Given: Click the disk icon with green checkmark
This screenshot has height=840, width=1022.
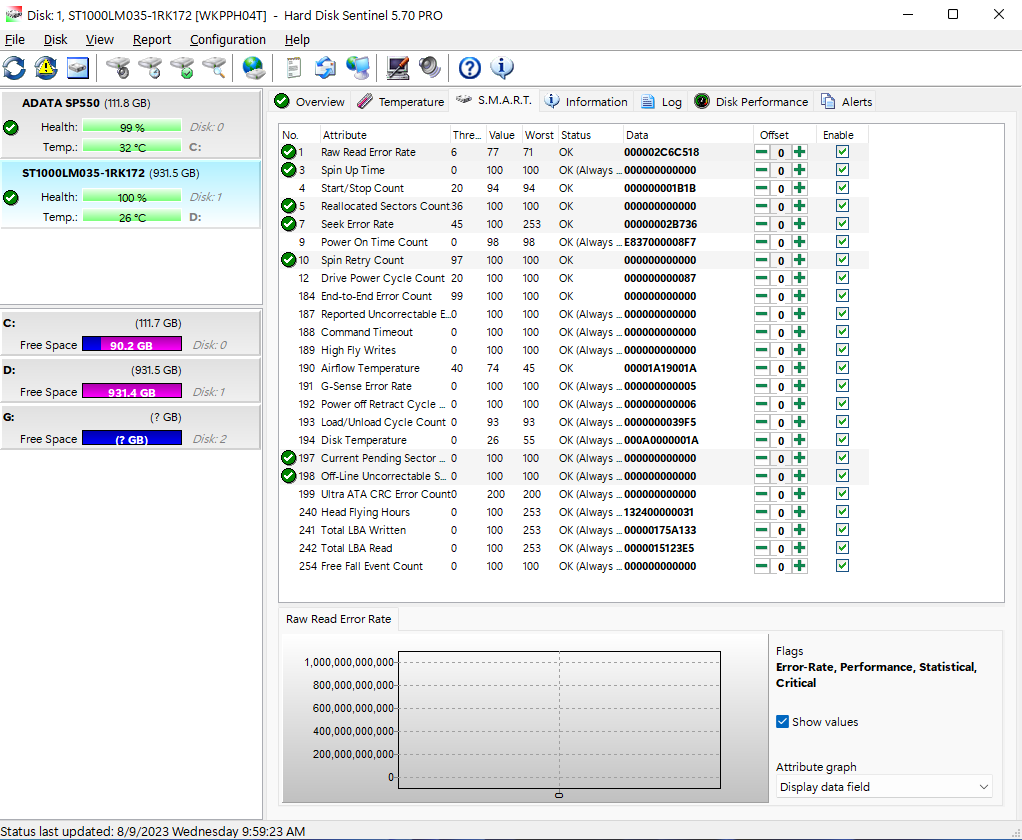Looking at the screenshot, I should [182, 68].
